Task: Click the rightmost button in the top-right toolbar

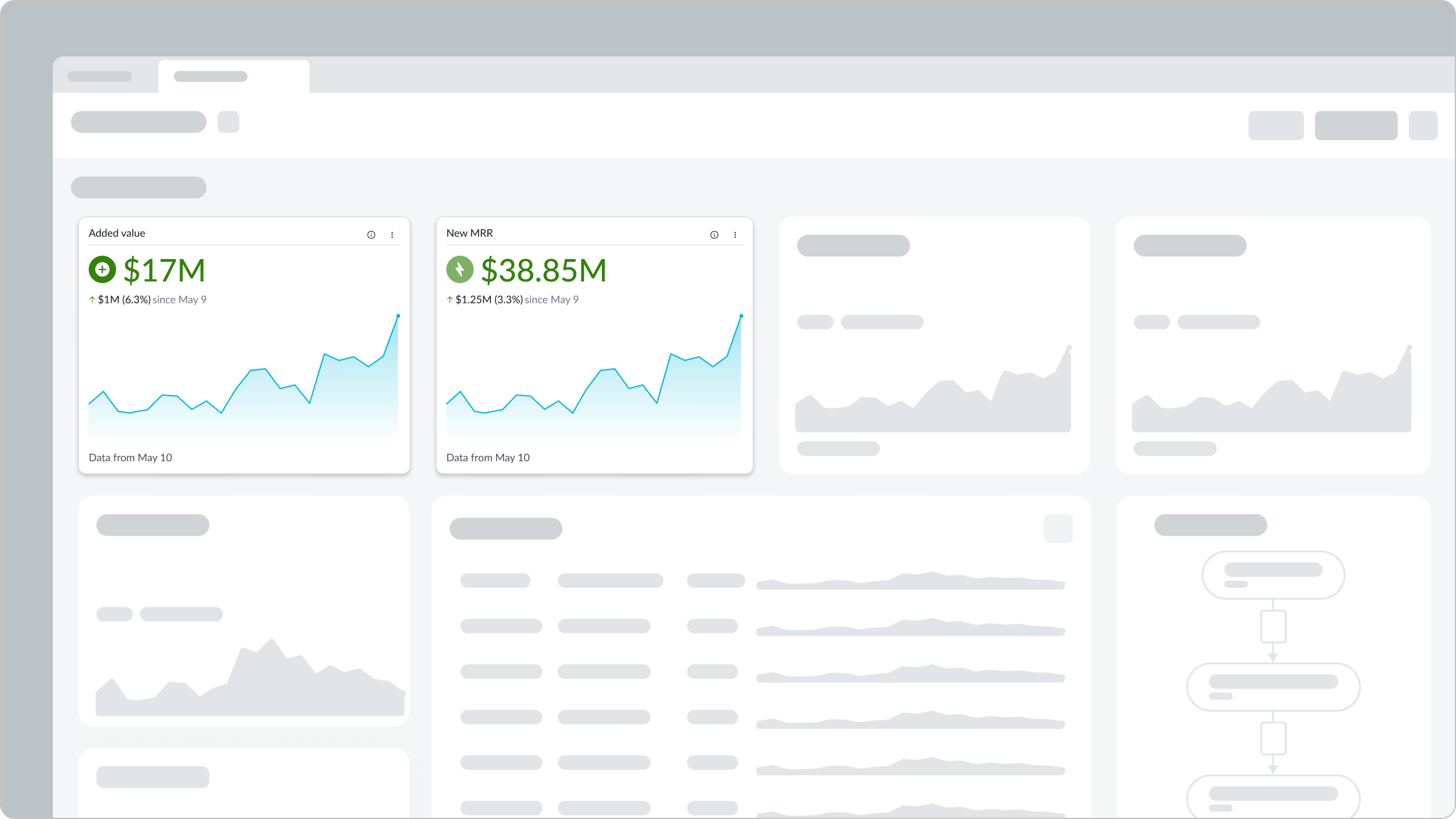Action: pos(1423,126)
